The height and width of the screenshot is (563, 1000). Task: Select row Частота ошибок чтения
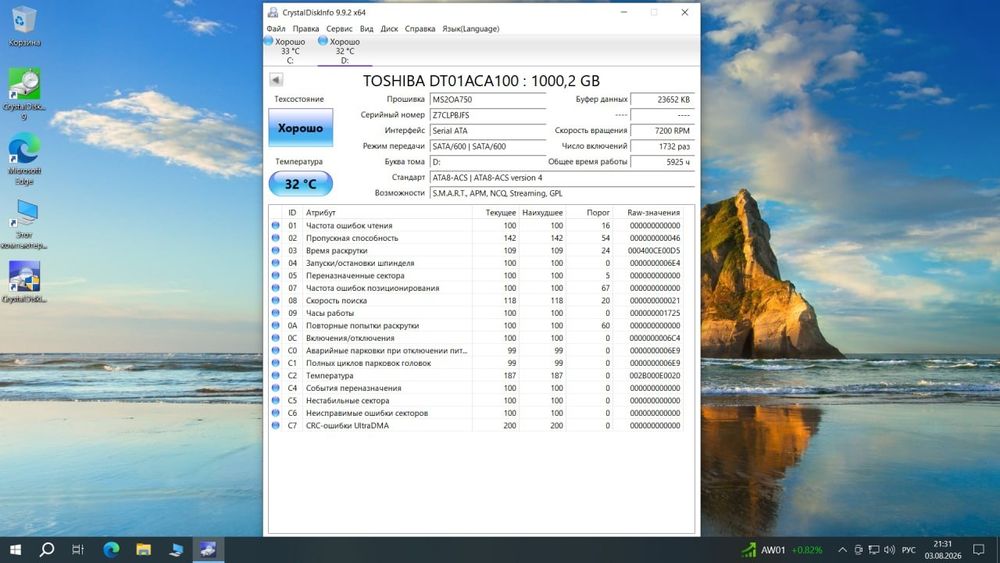tap(476, 225)
